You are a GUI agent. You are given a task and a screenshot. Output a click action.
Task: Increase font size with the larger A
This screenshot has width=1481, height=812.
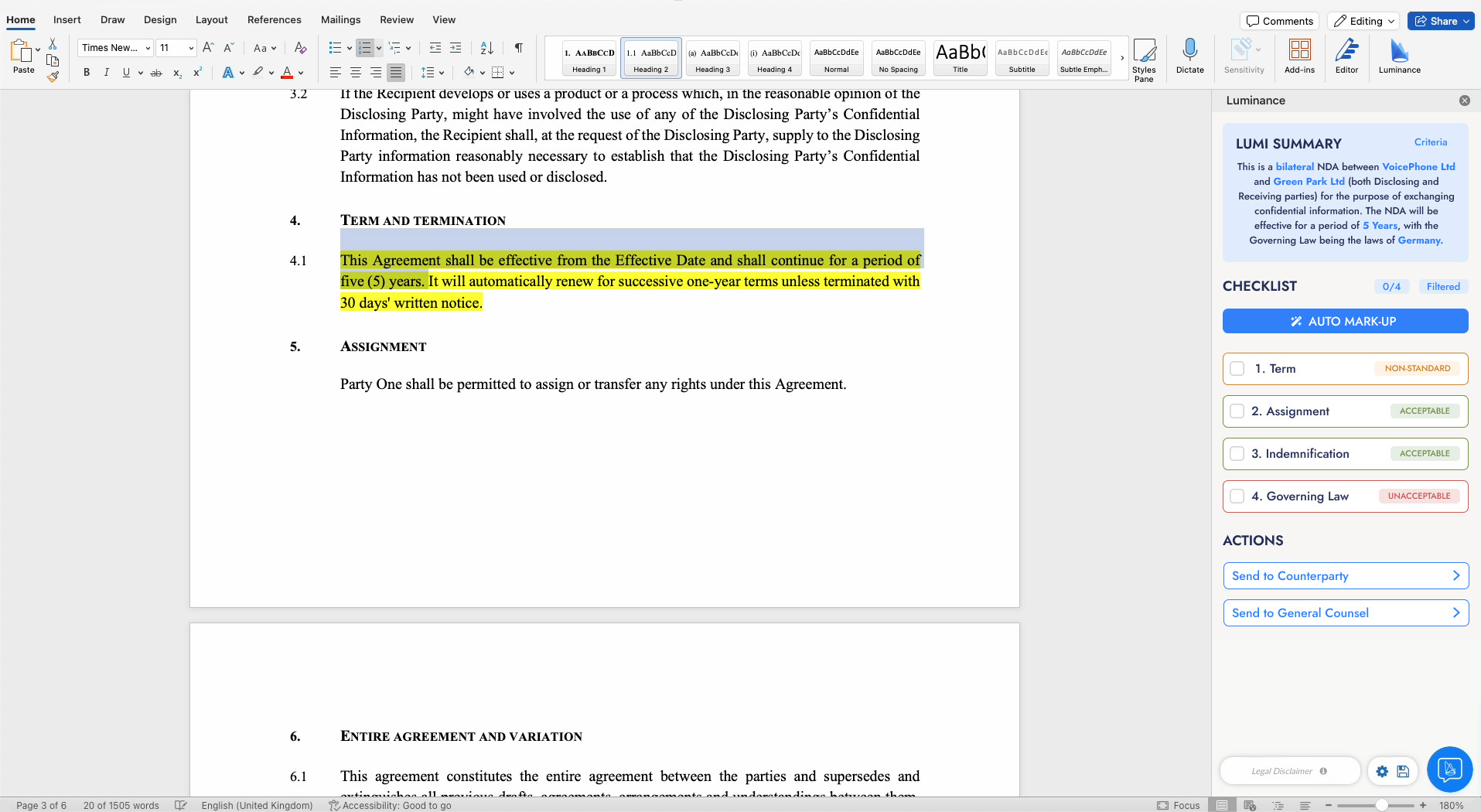(208, 48)
